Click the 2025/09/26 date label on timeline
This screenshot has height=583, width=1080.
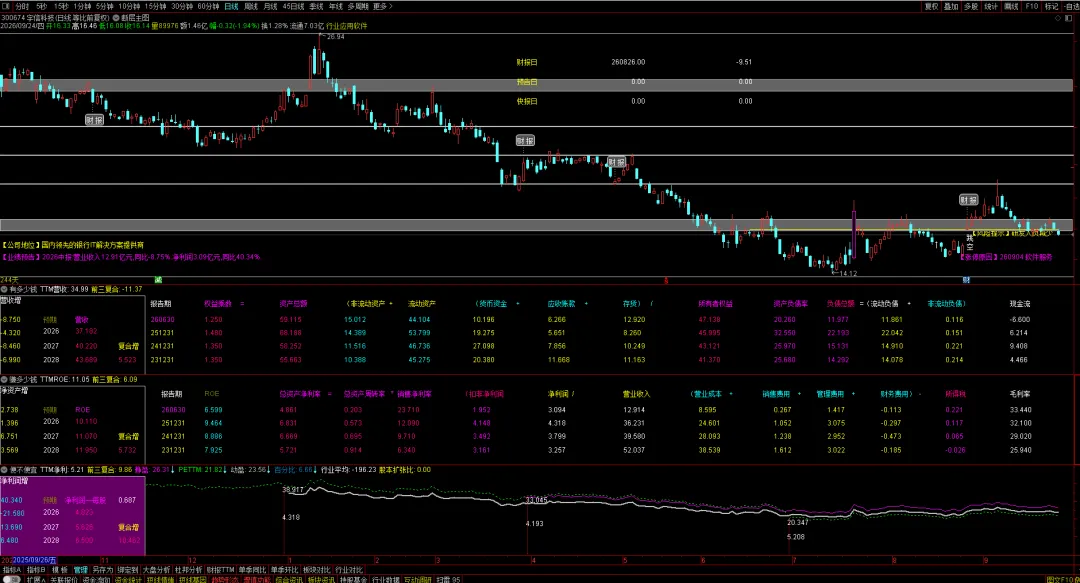pyautogui.click(x=34, y=560)
